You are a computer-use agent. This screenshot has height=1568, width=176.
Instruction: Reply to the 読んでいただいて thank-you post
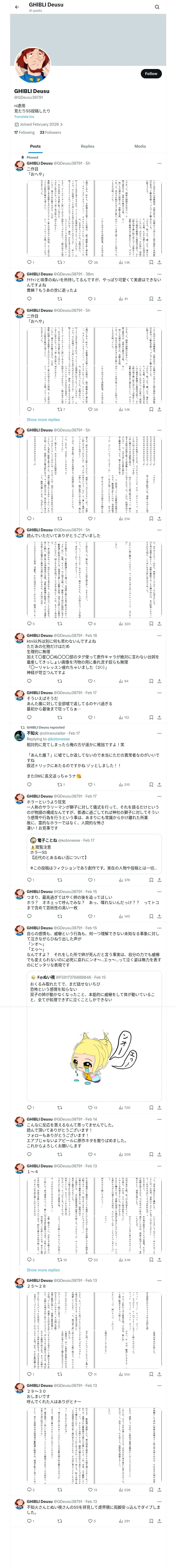tap(29, 623)
